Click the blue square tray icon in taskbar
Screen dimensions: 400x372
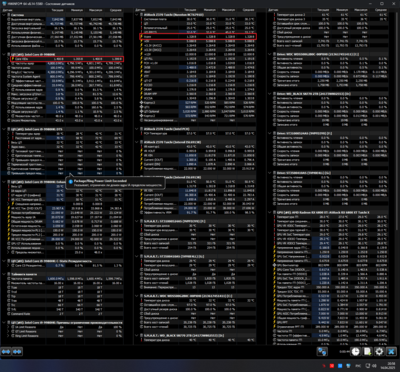pyautogui.click(x=340, y=366)
